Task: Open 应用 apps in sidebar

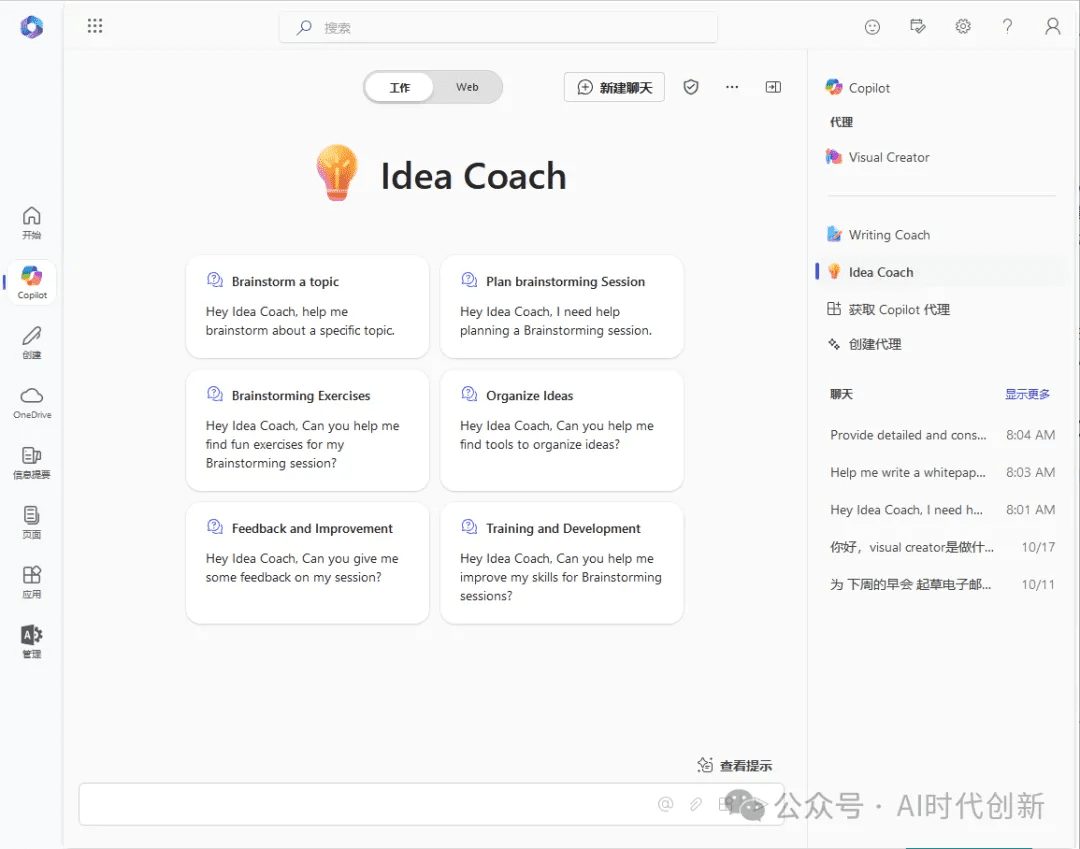Action: pos(32,583)
